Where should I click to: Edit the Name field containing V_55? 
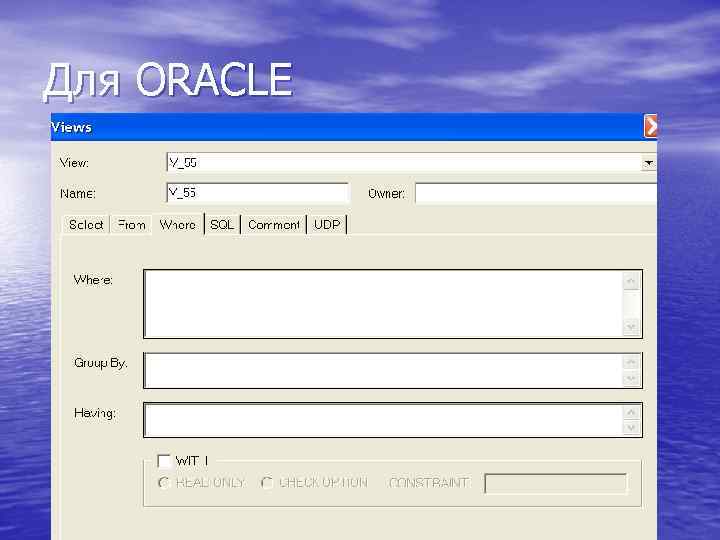(x=258, y=193)
